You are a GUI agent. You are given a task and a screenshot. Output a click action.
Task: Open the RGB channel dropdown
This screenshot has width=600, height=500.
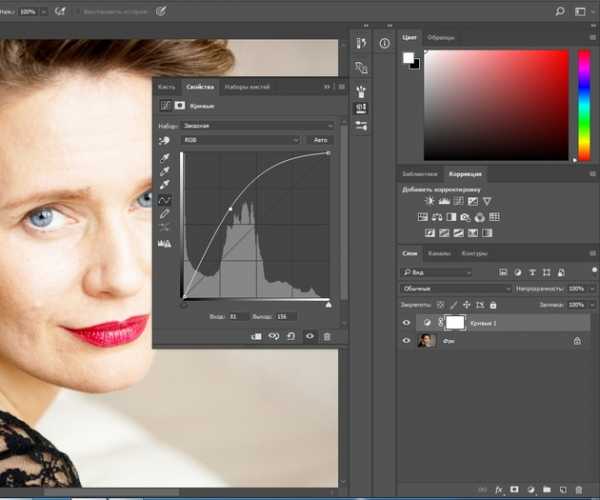point(240,140)
